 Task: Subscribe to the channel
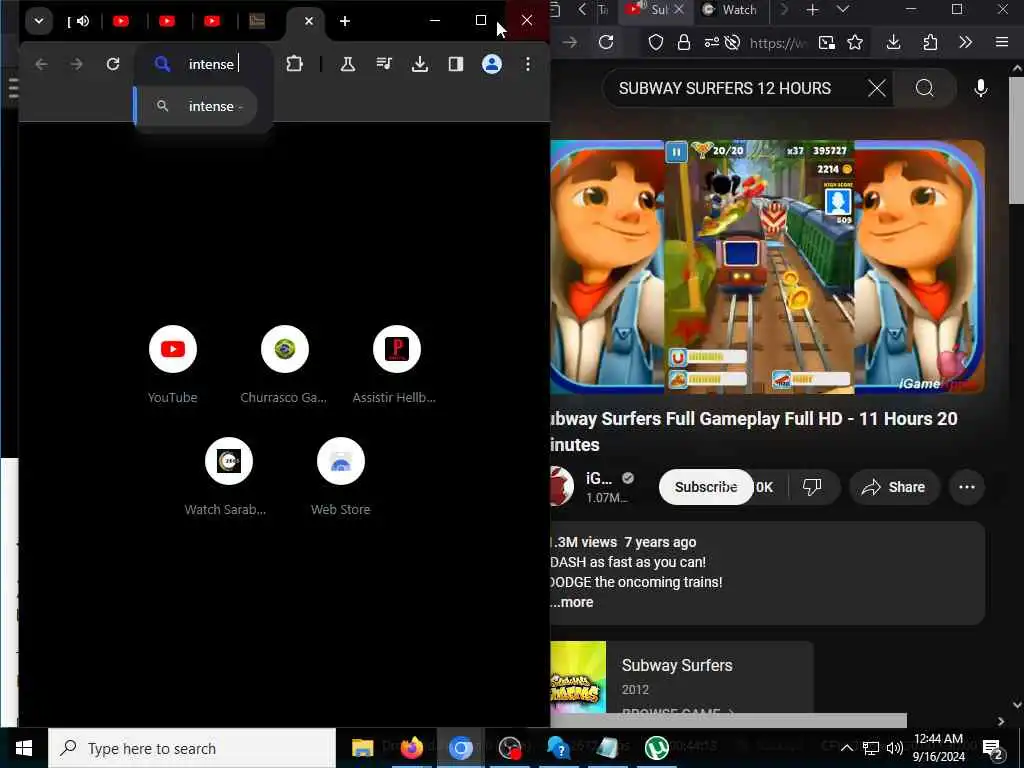coord(706,487)
